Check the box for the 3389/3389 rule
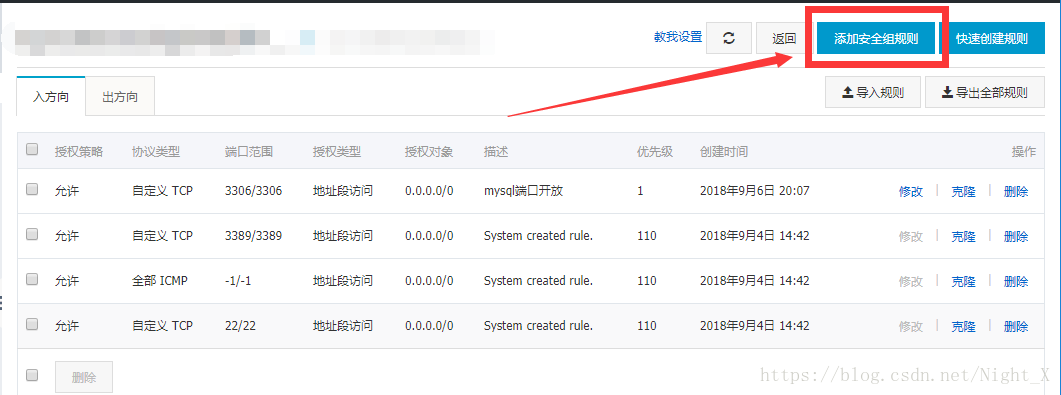Viewport: 1061px width, 395px height. (32, 235)
